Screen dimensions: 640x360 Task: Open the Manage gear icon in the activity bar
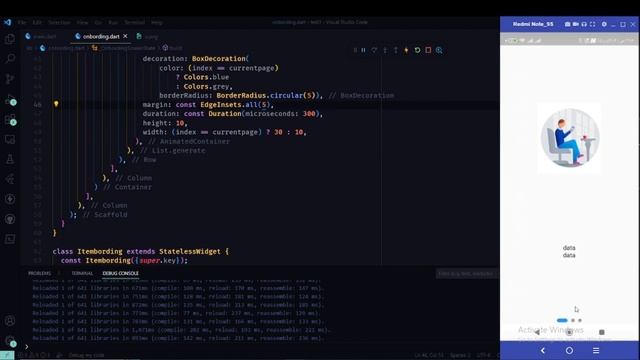click(10, 341)
